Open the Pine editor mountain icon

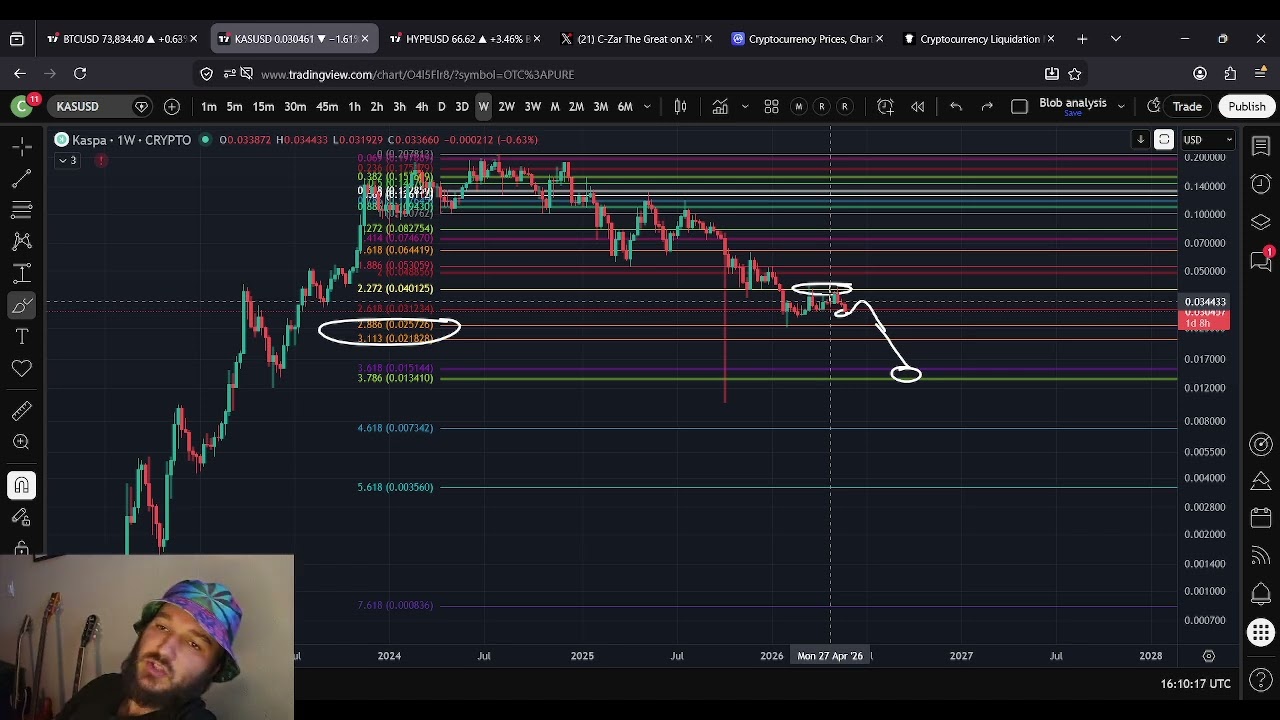click(x=1261, y=481)
